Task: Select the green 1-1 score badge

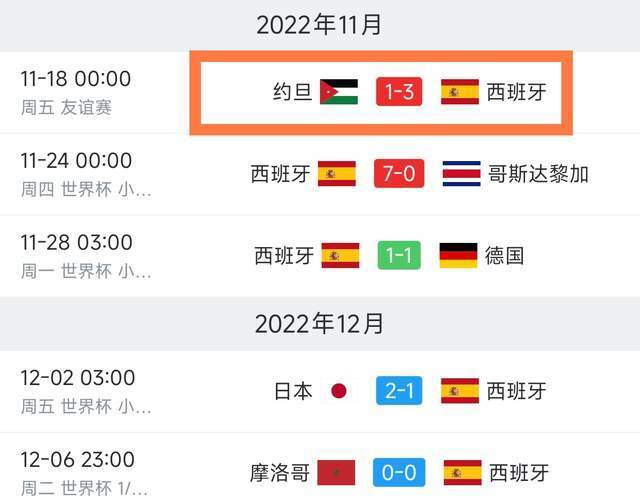Action: pos(399,255)
